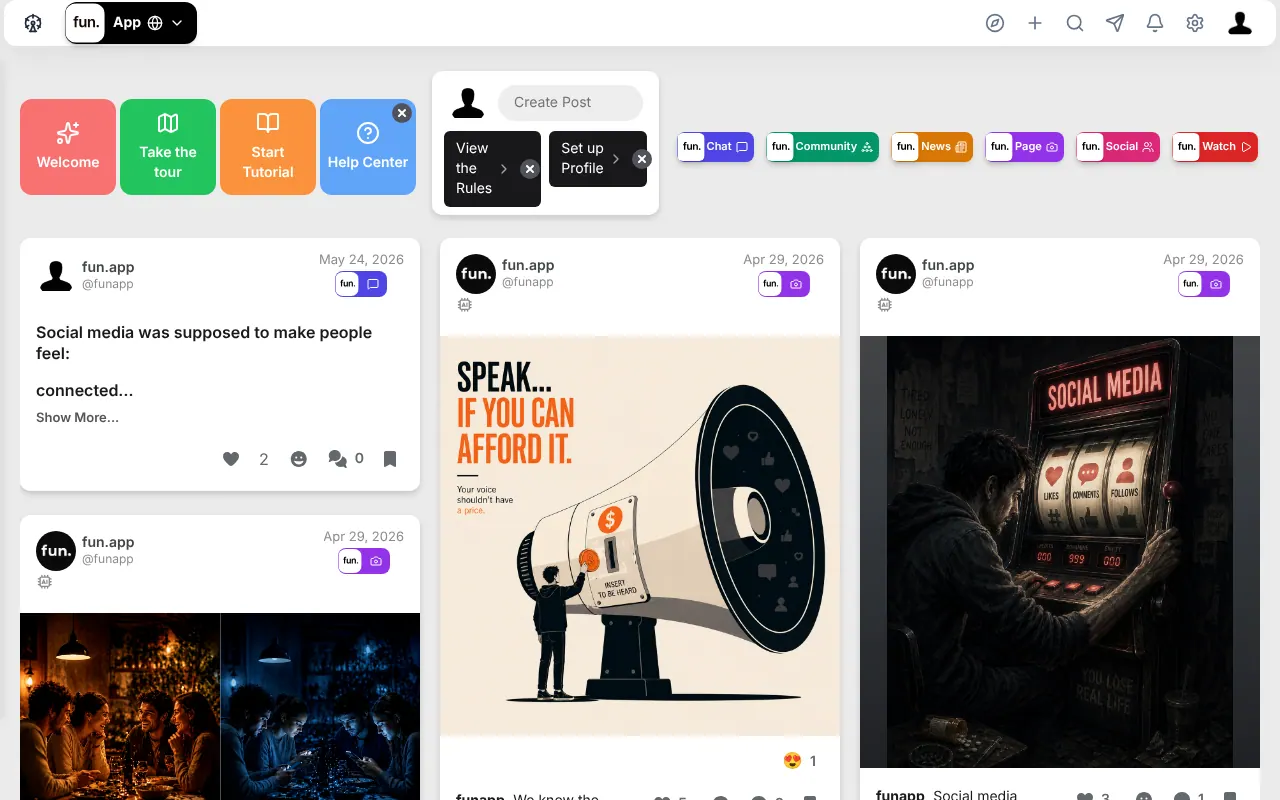Click the page badge on the slot machine post
Screen dimensions: 1280x800
[x=1204, y=284]
